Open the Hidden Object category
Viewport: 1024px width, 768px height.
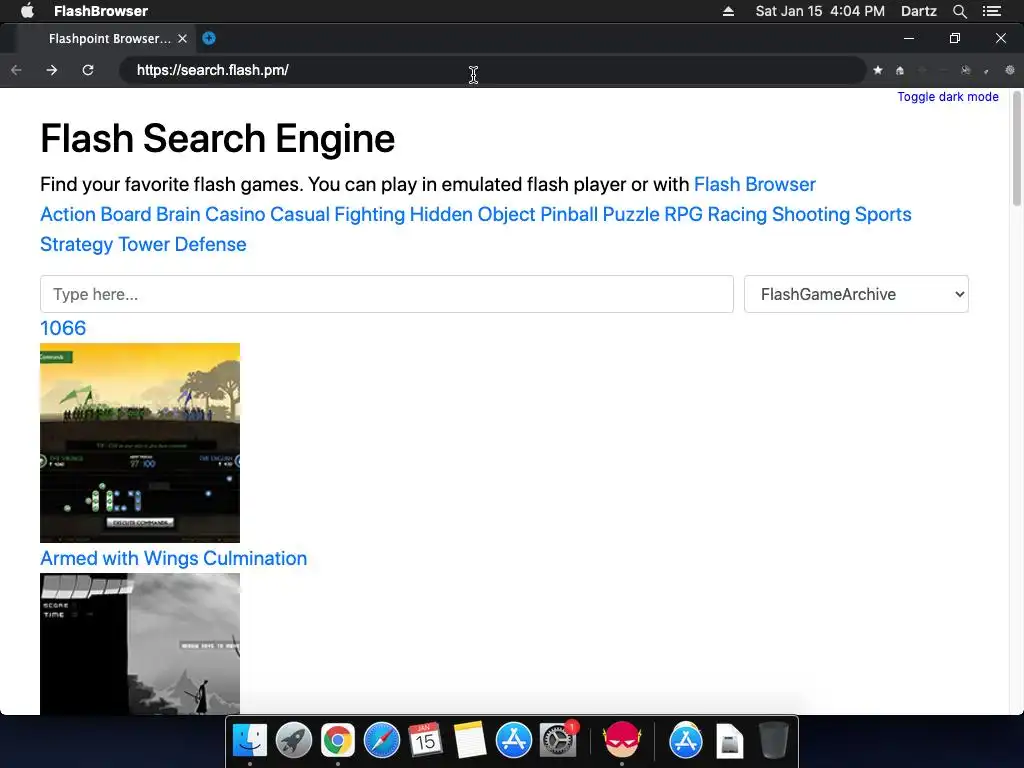[x=472, y=214]
